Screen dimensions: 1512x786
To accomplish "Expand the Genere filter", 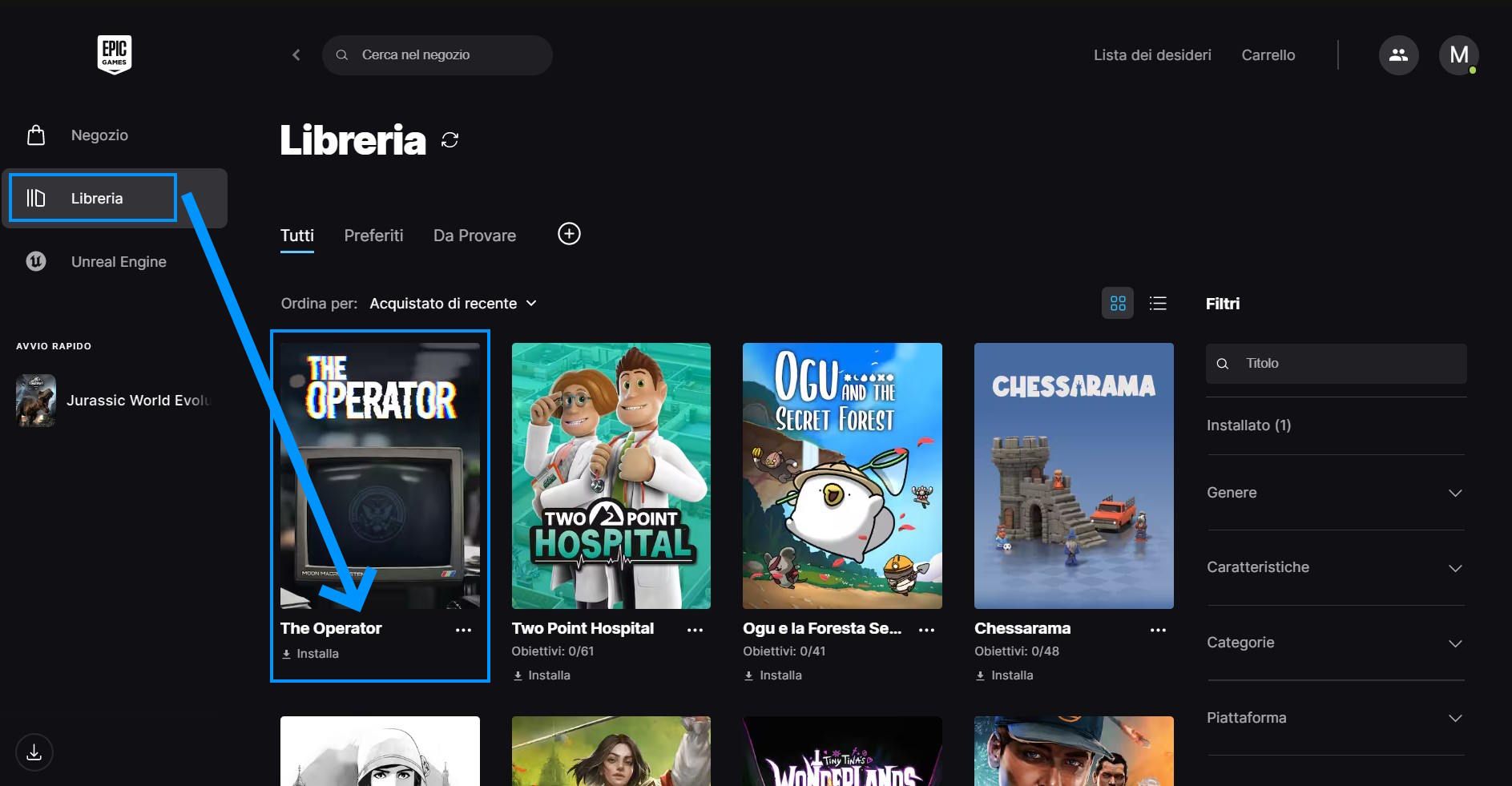I will click(1336, 493).
